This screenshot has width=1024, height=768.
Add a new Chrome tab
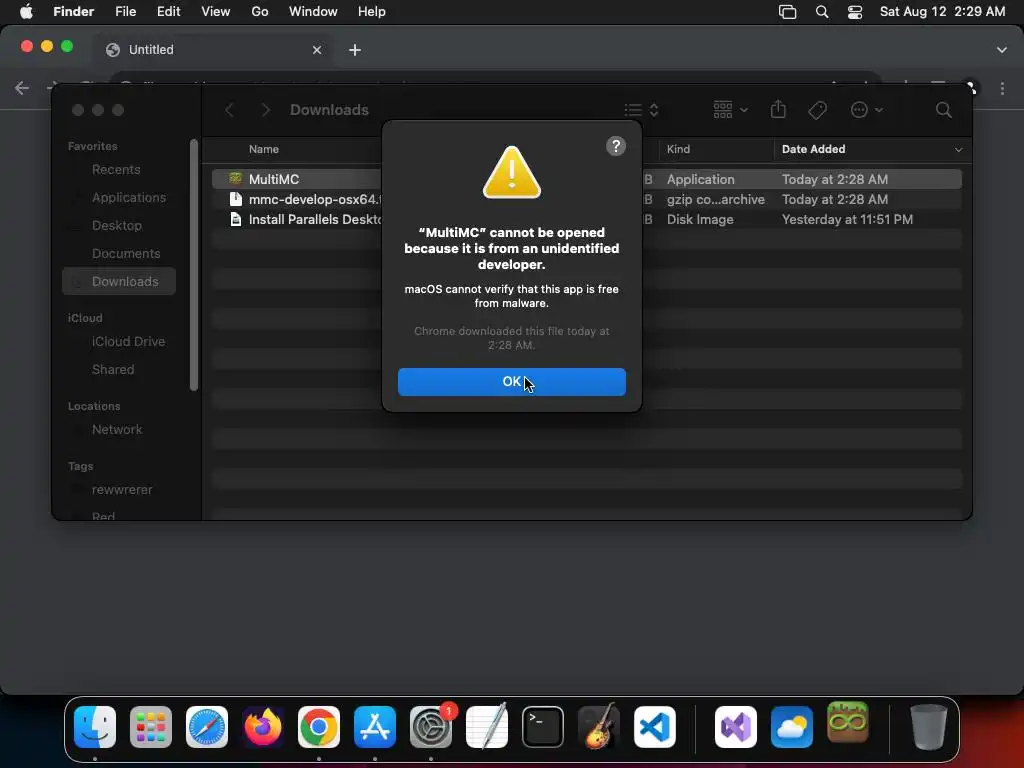355,50
